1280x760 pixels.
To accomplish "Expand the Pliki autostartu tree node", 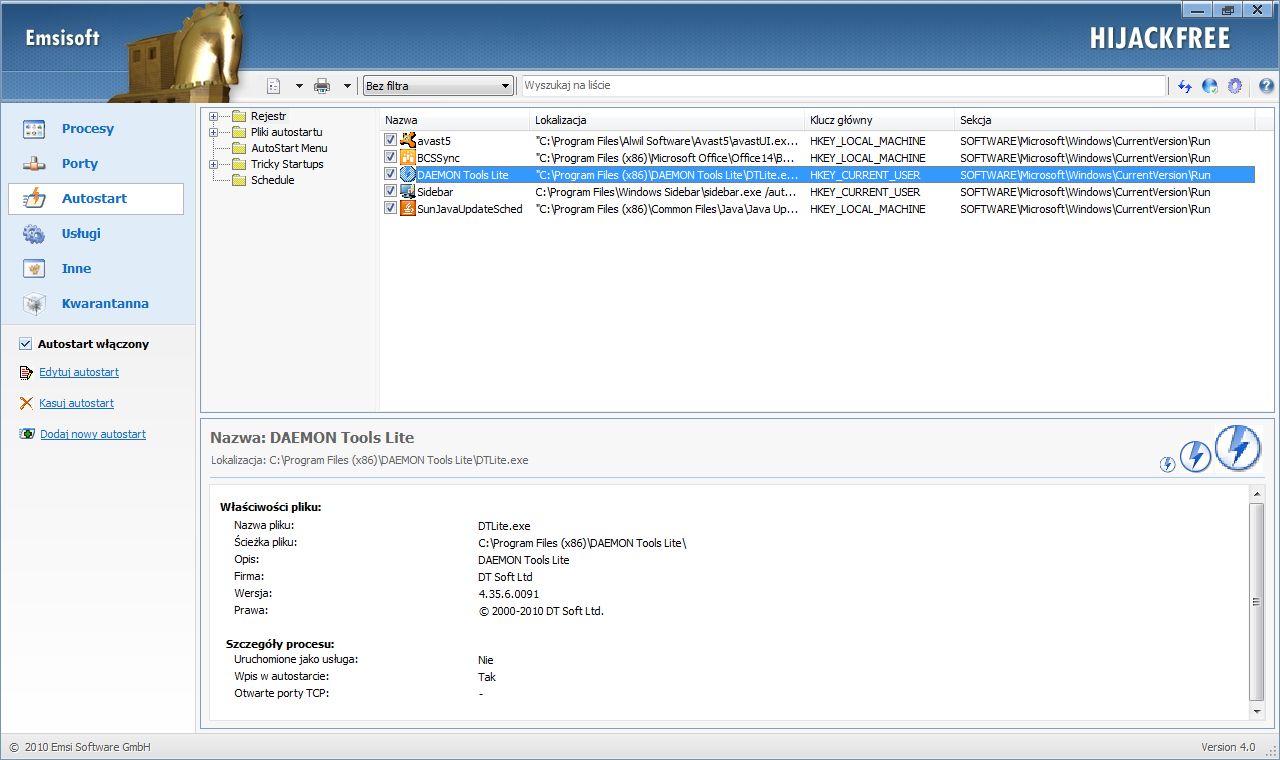I will point(213,132).
